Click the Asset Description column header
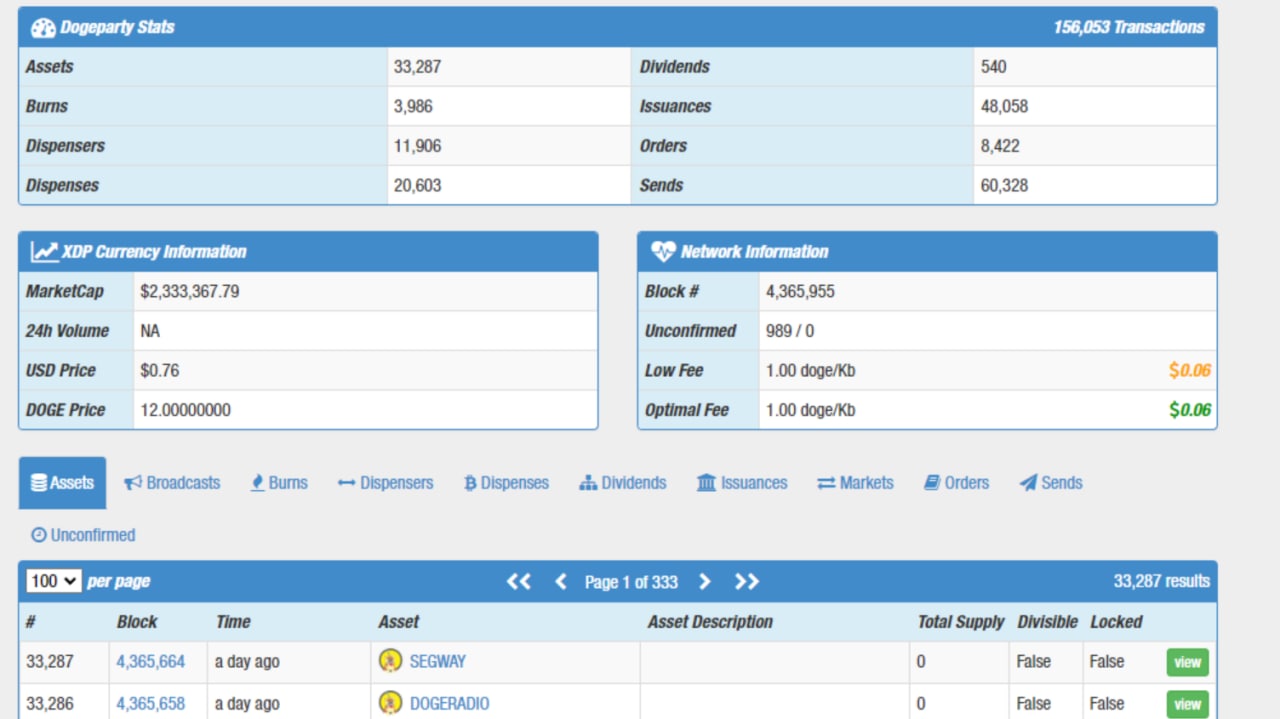Screen dimensions: 1280x719 [x=710, y=622]
